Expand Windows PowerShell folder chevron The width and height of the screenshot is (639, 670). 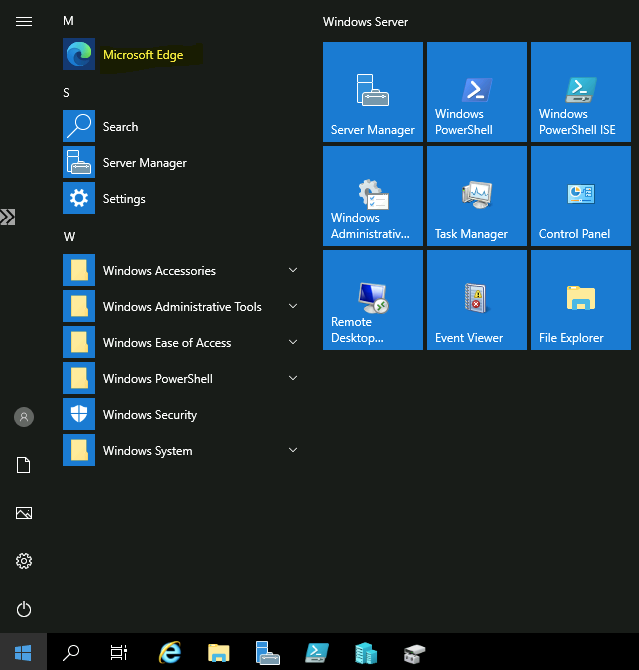(293, 378)
